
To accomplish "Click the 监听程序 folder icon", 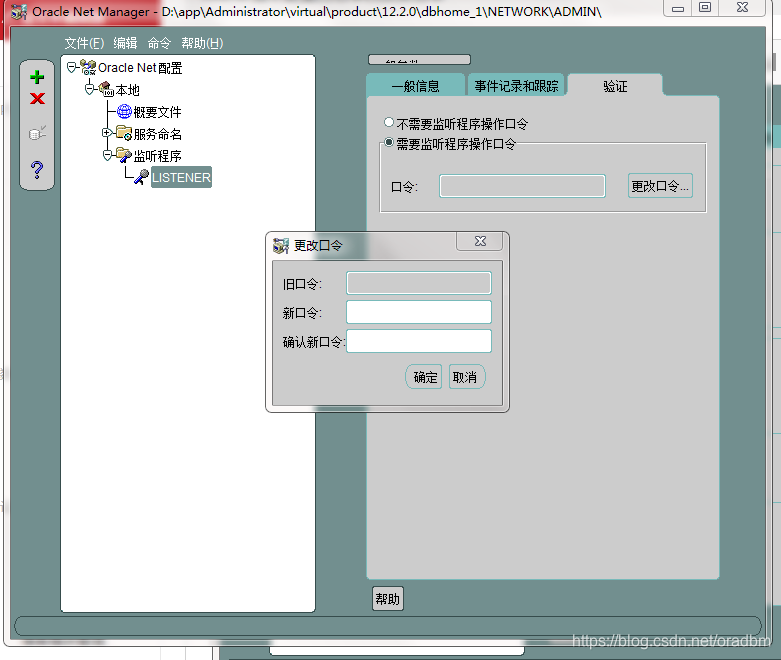I will pos(124,155).
